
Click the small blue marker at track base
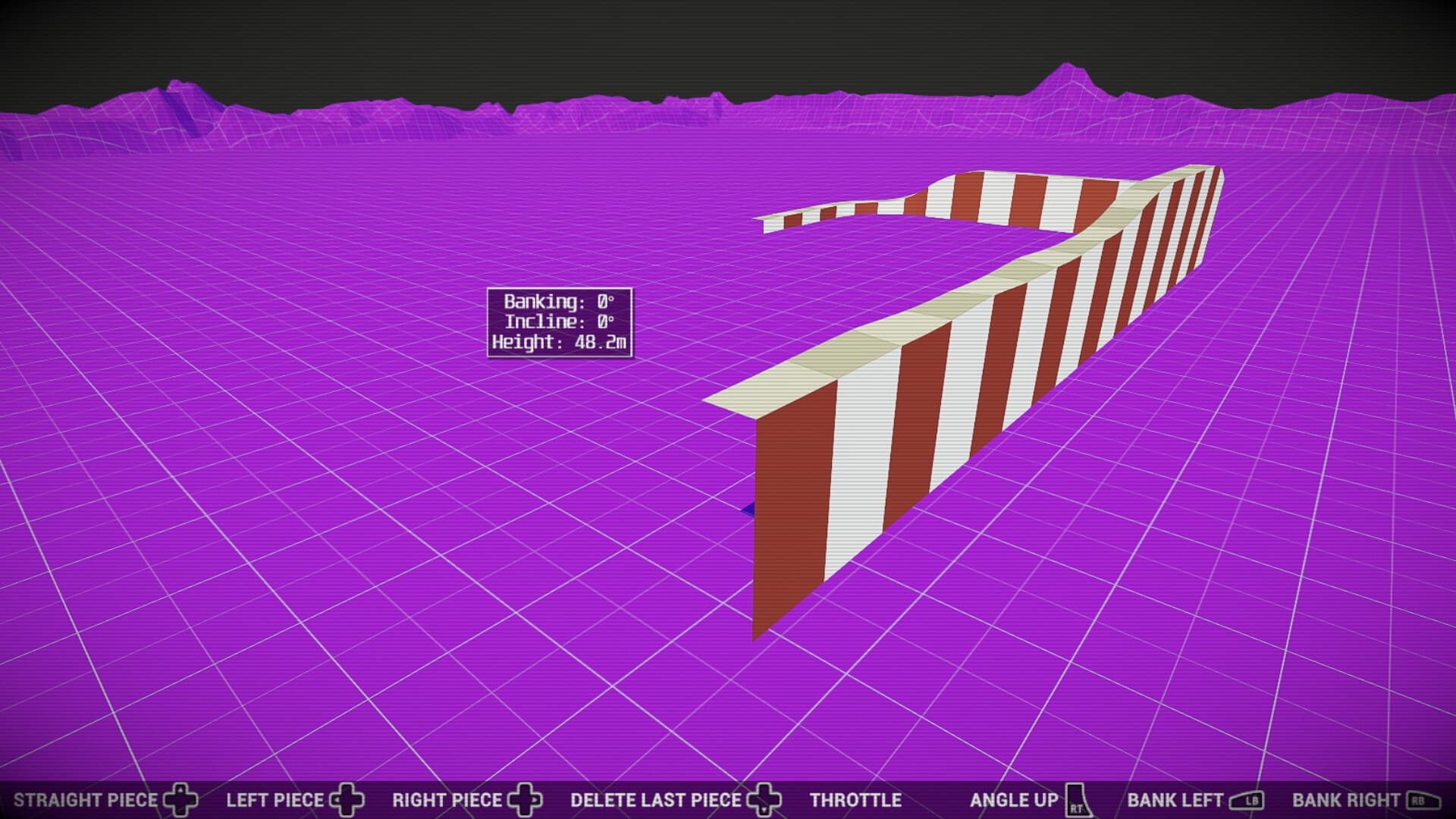(x=748, y=510)
